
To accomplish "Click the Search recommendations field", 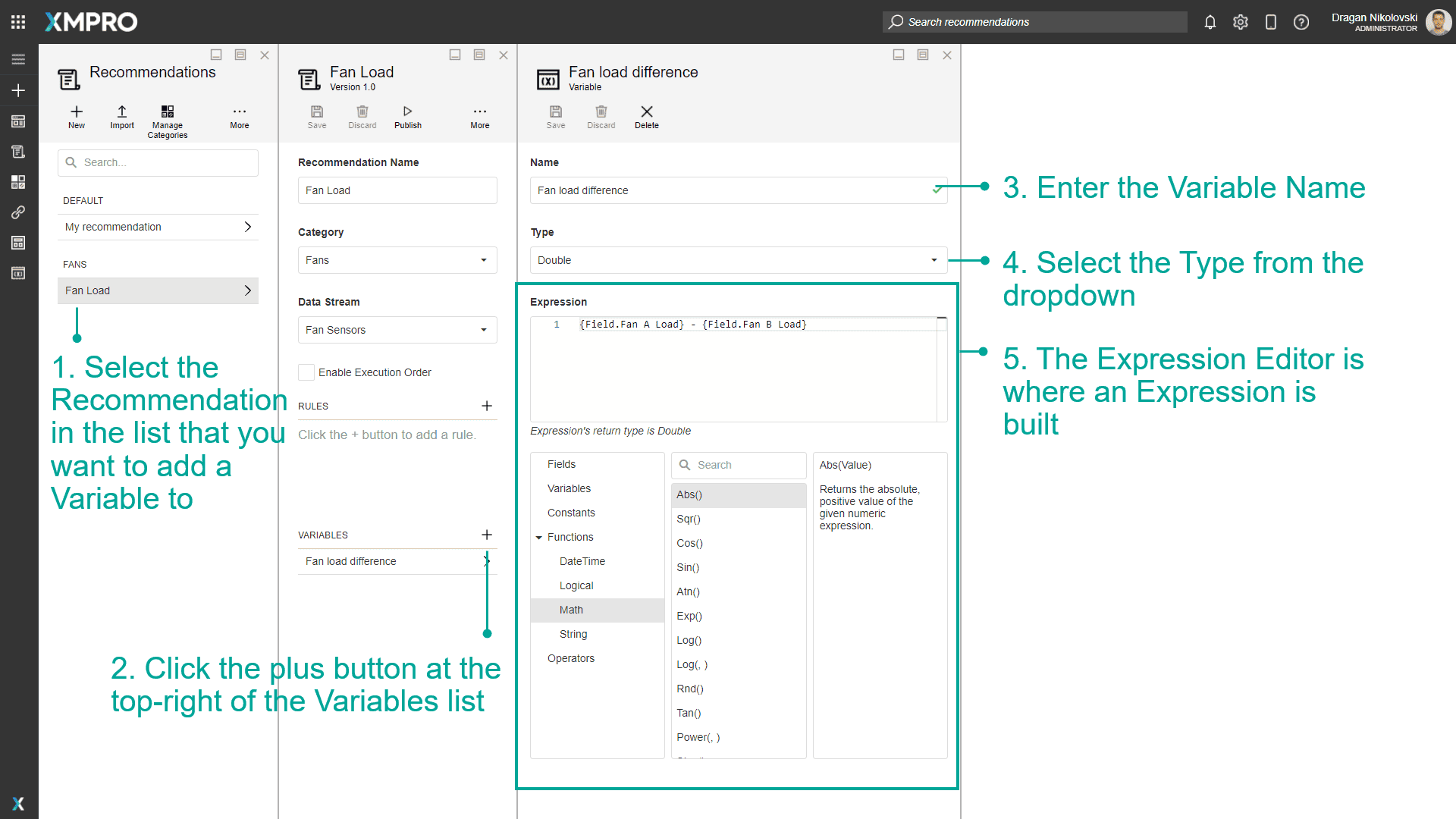I will [1035, 22].
